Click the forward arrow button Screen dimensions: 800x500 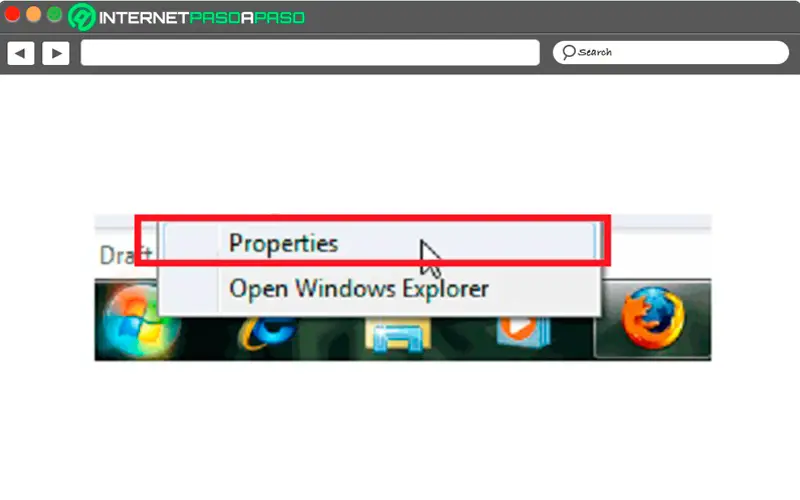click(x=56, y=53)
